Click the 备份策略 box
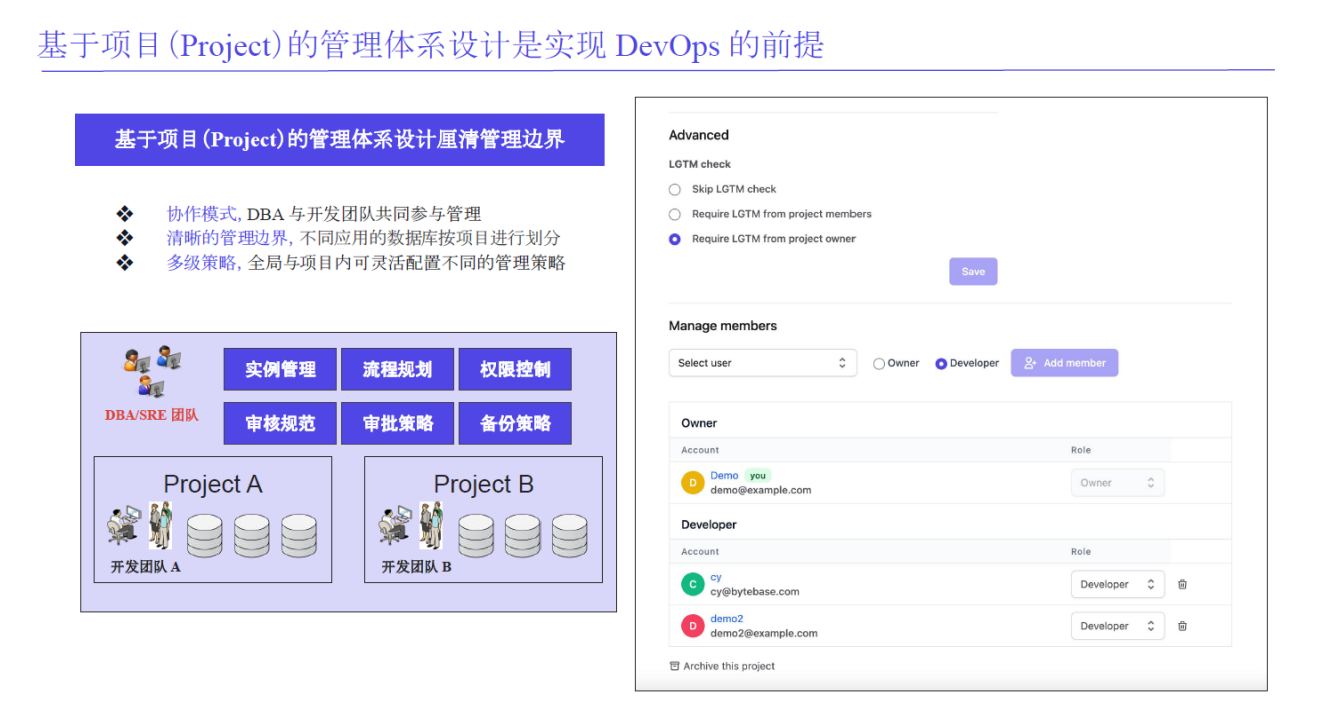 (515, 423)
